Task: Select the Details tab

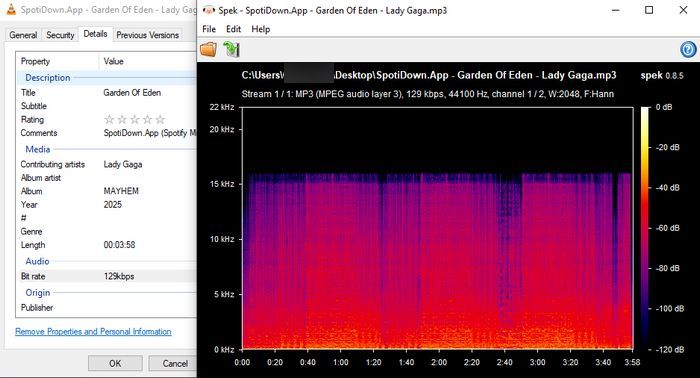Action: [95, 34]
